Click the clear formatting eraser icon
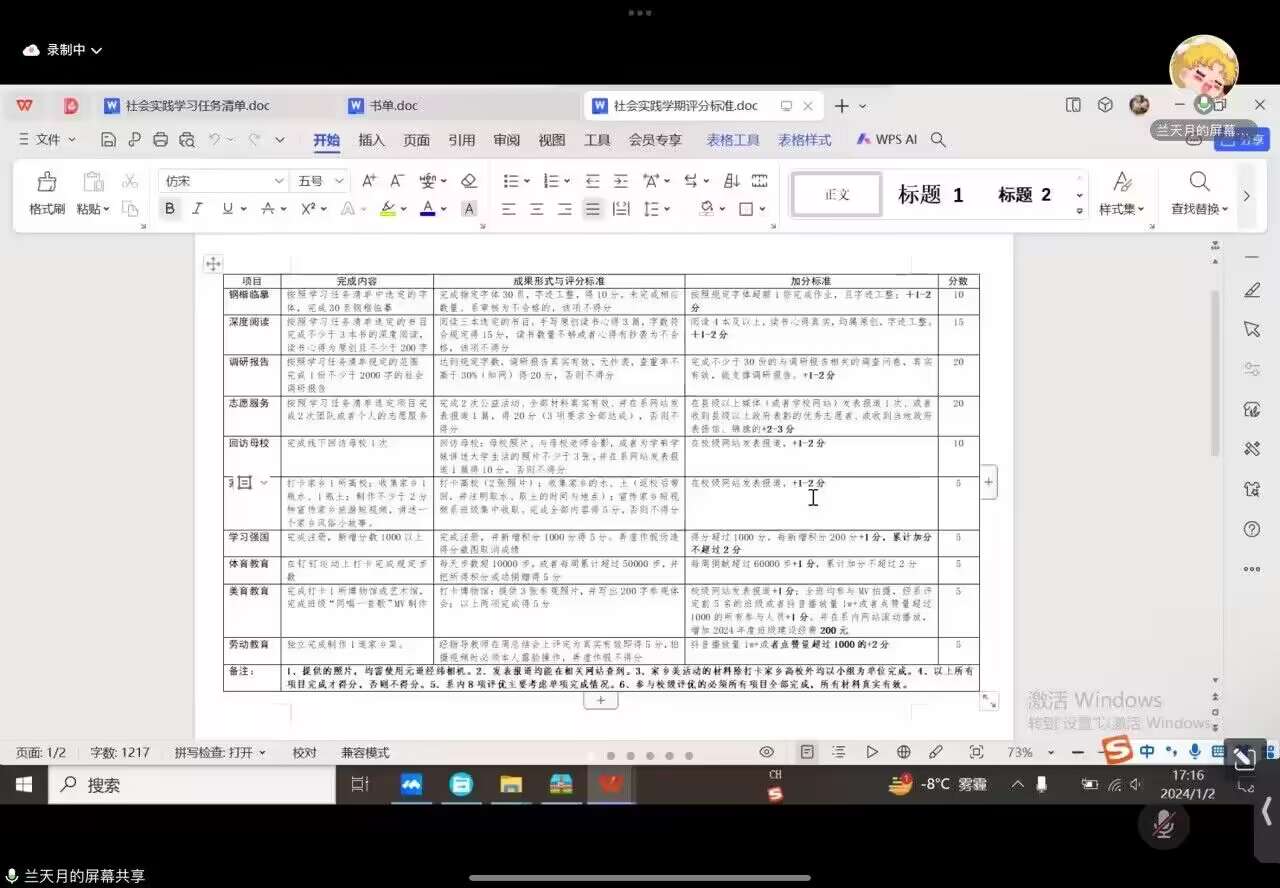Image resolution: width=1280 pixels, height=888 pixels. pos(468,181)
